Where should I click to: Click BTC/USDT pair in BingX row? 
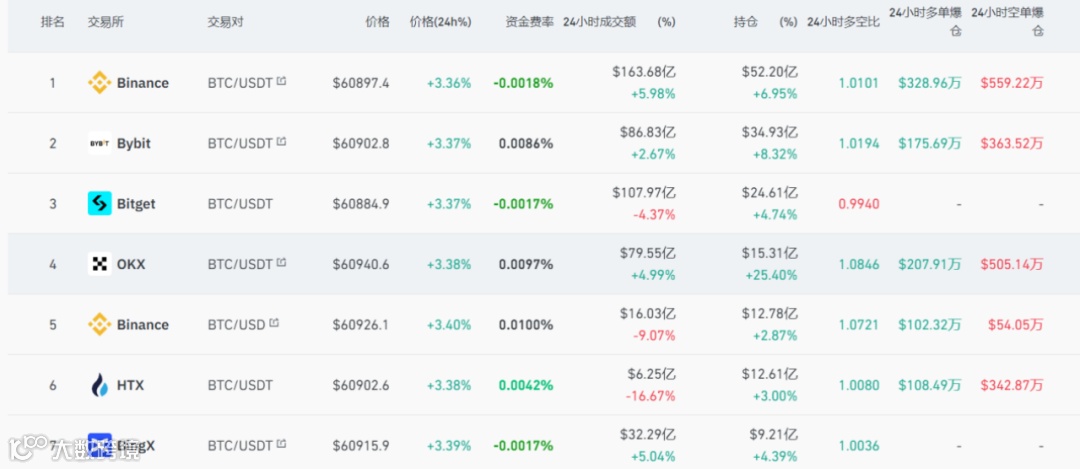point(240,446)
